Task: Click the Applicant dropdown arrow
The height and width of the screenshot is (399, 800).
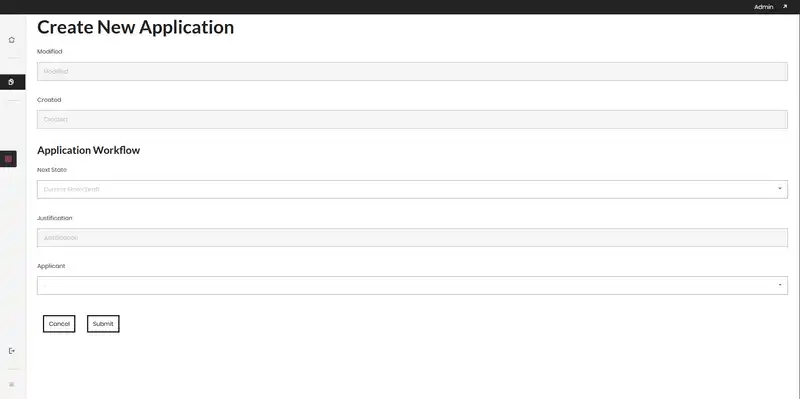Action: (780, 285)
